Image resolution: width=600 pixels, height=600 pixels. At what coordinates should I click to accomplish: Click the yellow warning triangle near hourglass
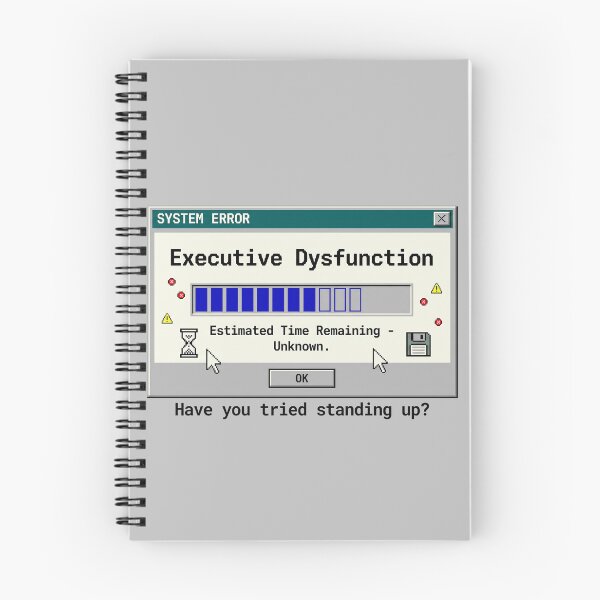[167, 318]
